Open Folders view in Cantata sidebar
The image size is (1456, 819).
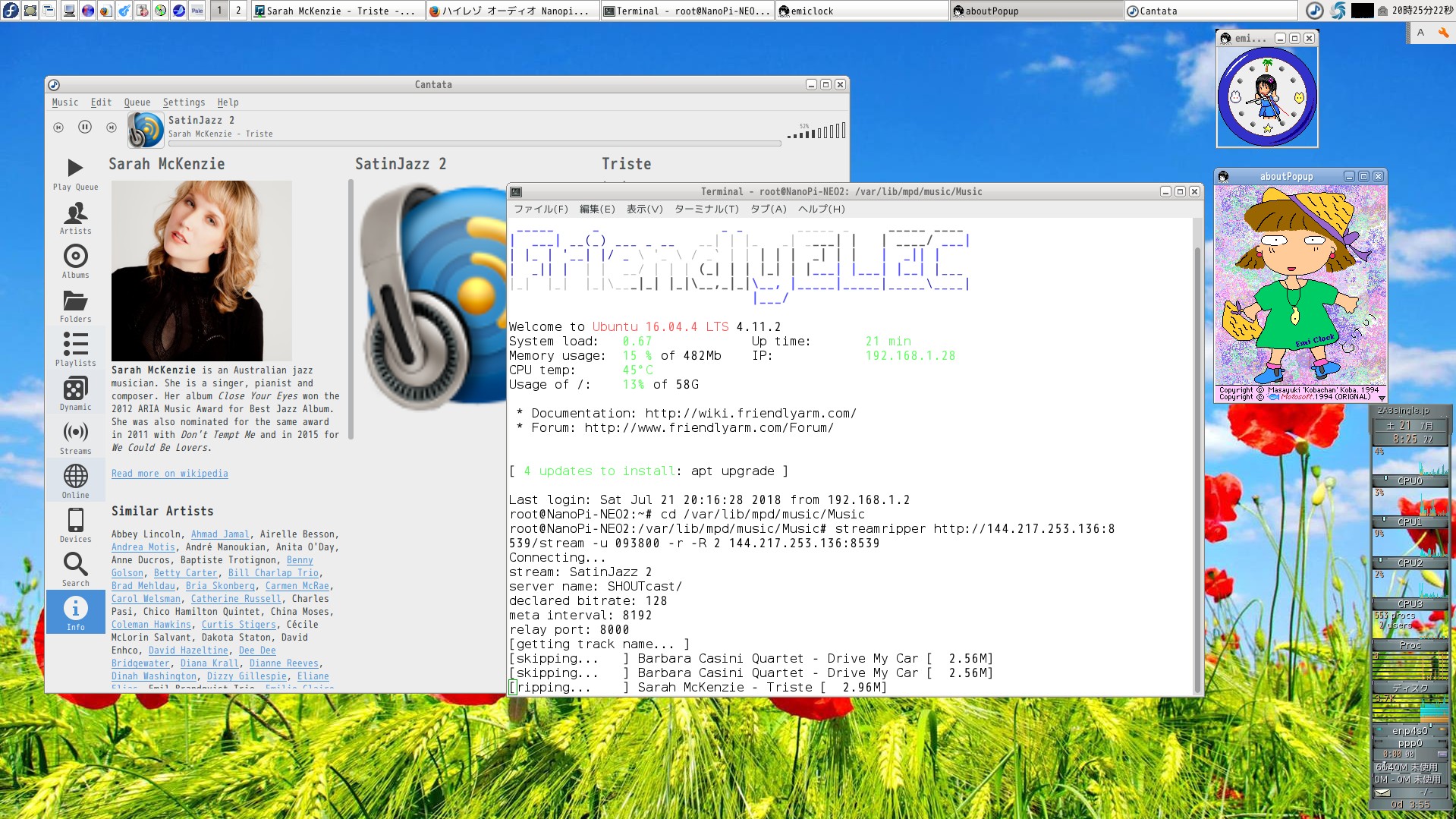click(75, 306)
